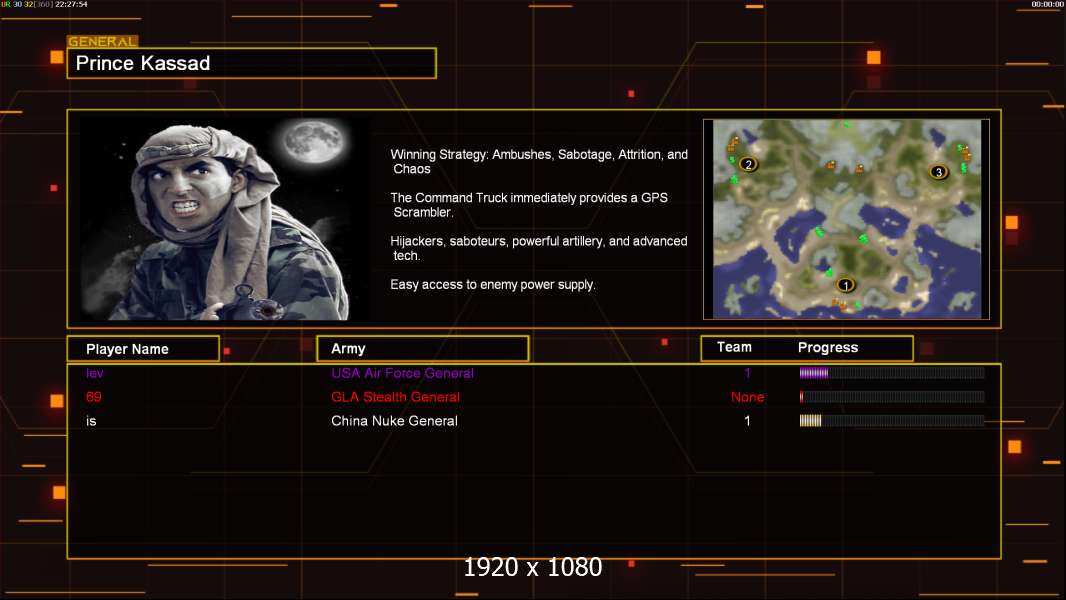
Task: Select the Prince Kassad name field
Action: click(252, 63)
